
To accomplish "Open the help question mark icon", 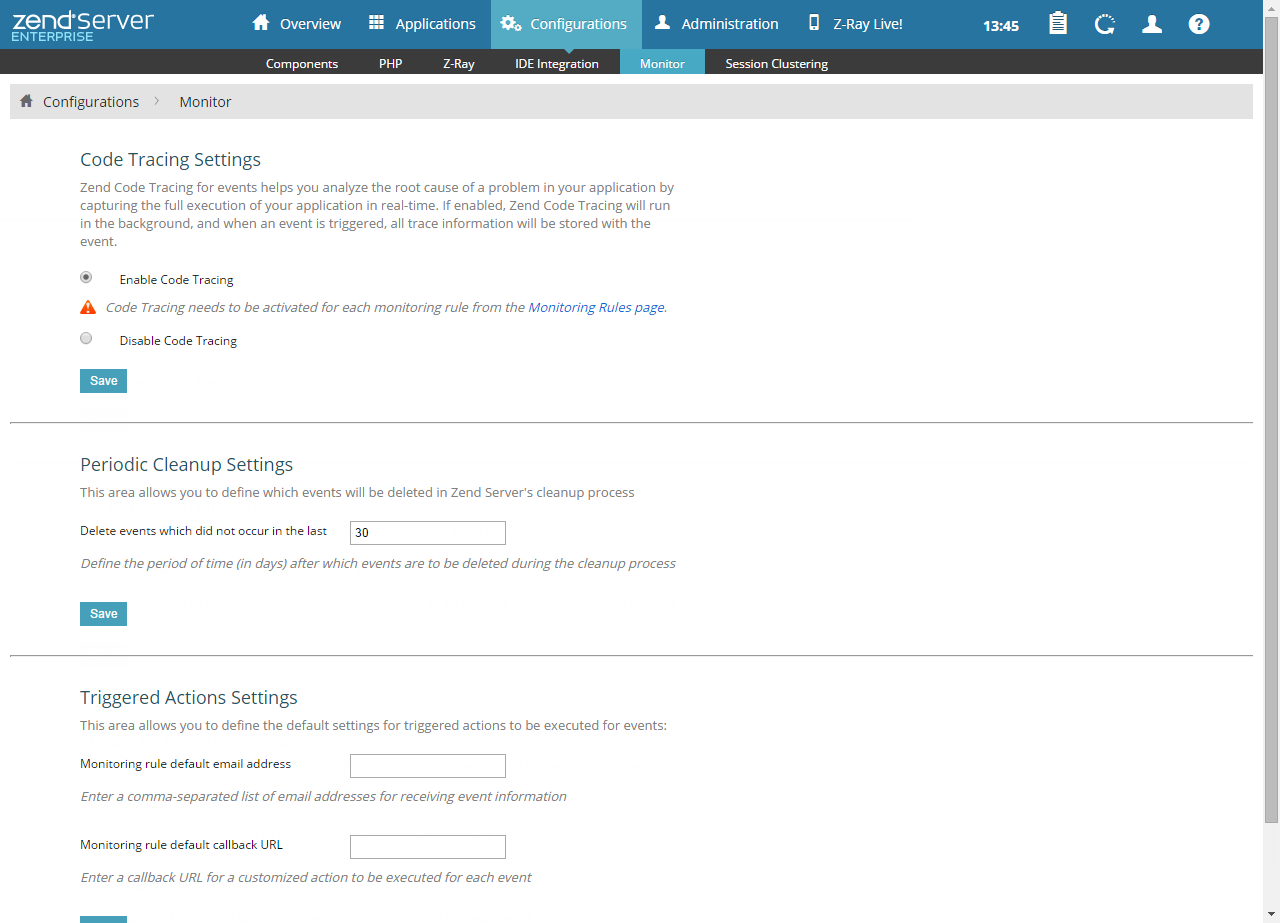I will (x=1199, y=24).
